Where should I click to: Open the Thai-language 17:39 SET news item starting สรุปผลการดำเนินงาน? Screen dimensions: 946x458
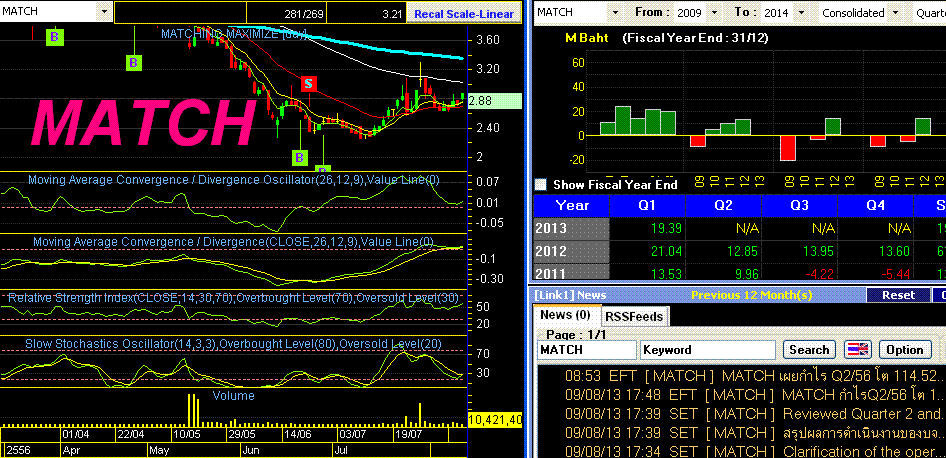(754, 433)
